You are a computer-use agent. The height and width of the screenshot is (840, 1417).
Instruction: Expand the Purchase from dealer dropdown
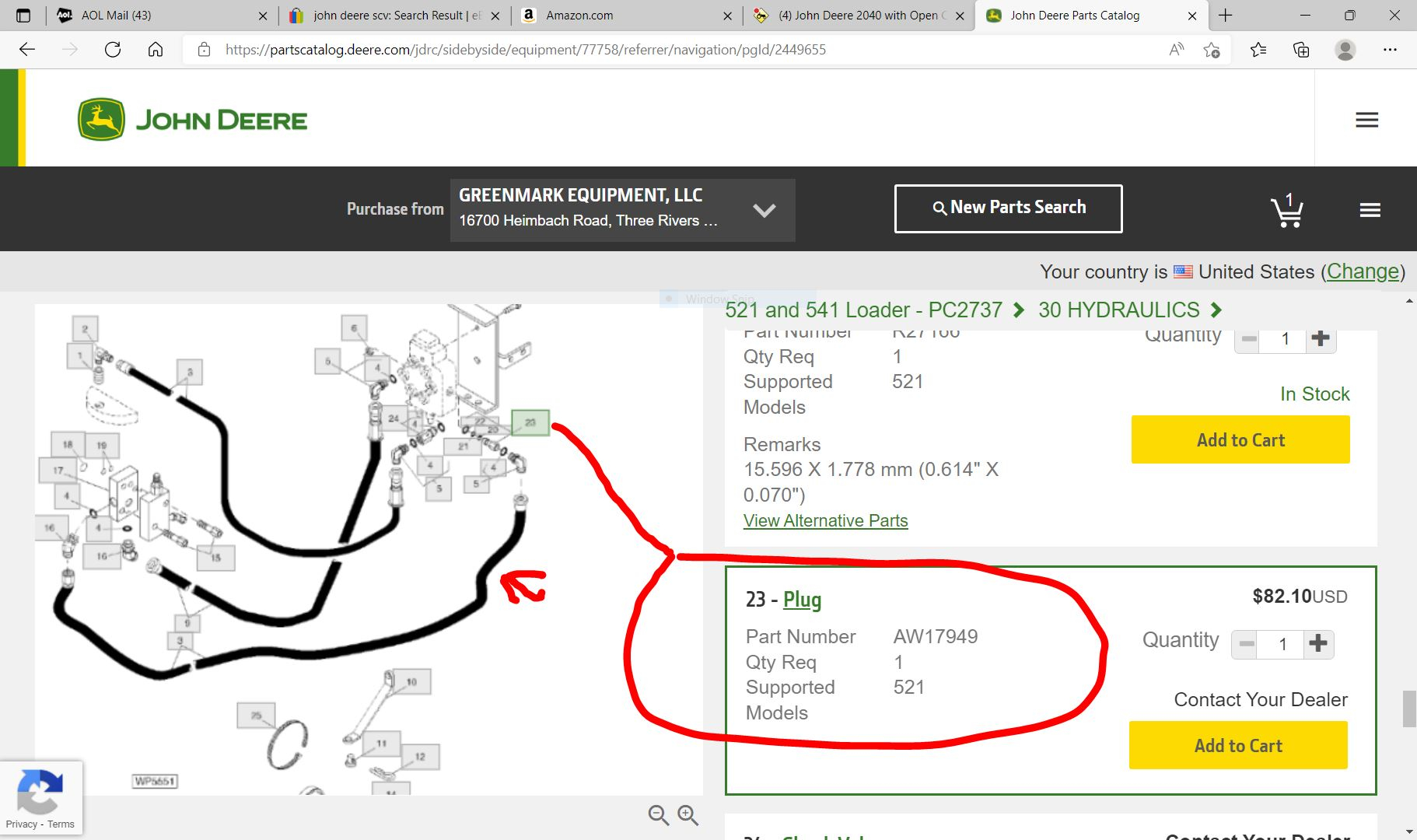coord(764,210)
